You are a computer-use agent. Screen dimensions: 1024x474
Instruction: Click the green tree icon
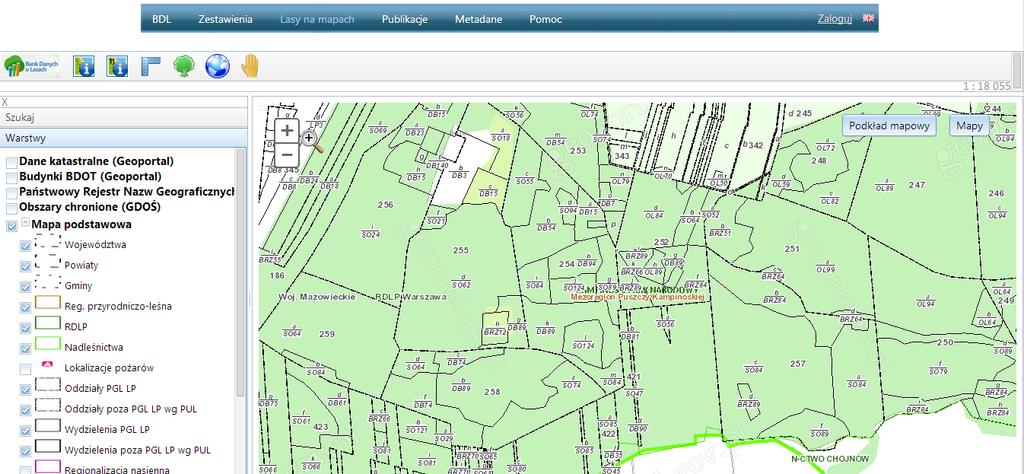(184, 66)
